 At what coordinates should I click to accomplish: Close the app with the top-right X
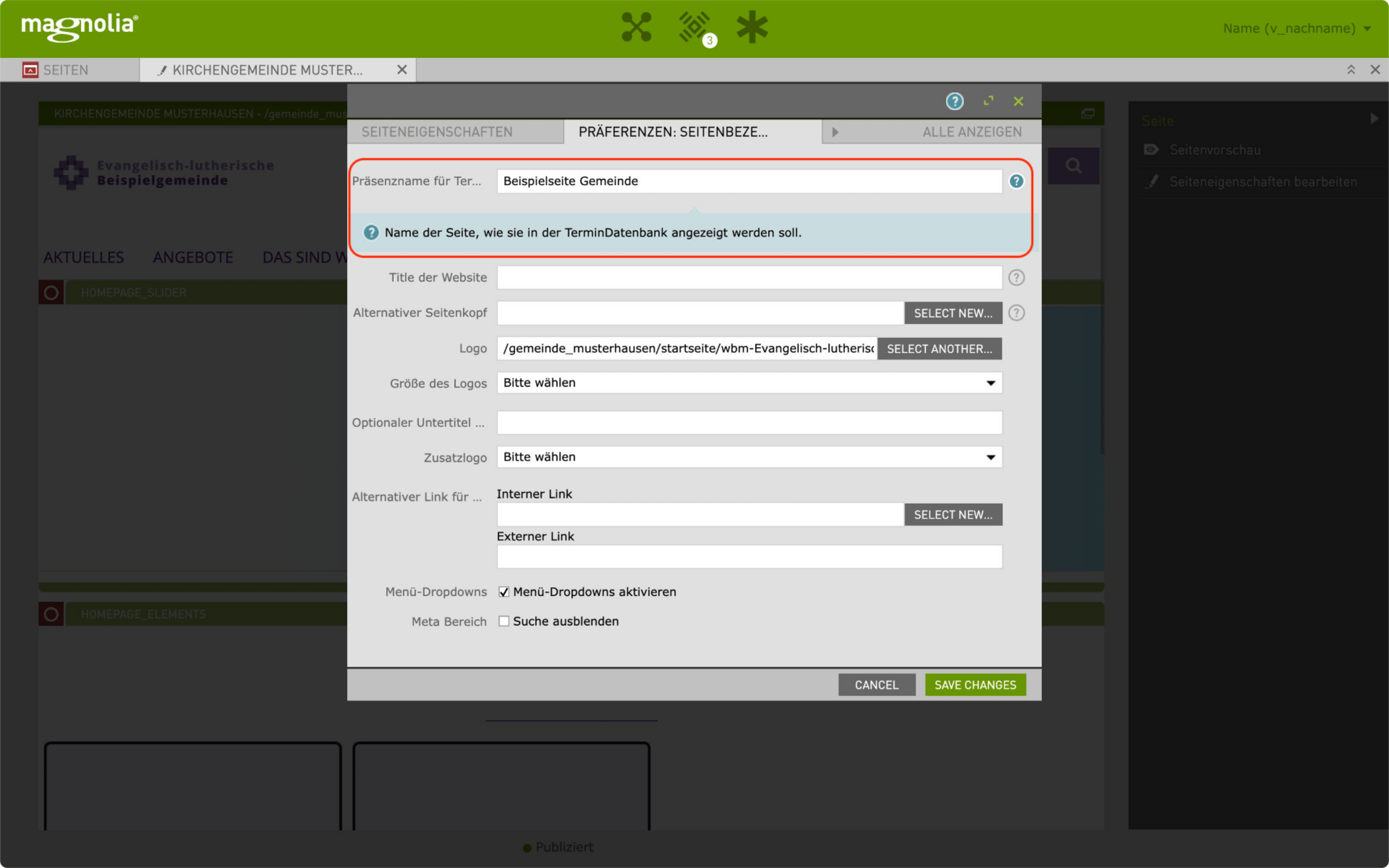point(1375,70)
